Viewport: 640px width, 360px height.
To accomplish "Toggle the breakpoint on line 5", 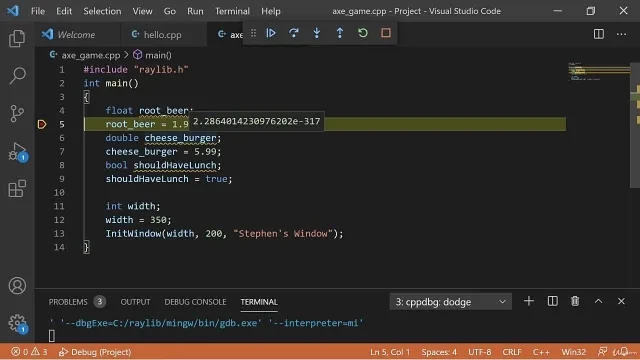I will coord(42,124).
